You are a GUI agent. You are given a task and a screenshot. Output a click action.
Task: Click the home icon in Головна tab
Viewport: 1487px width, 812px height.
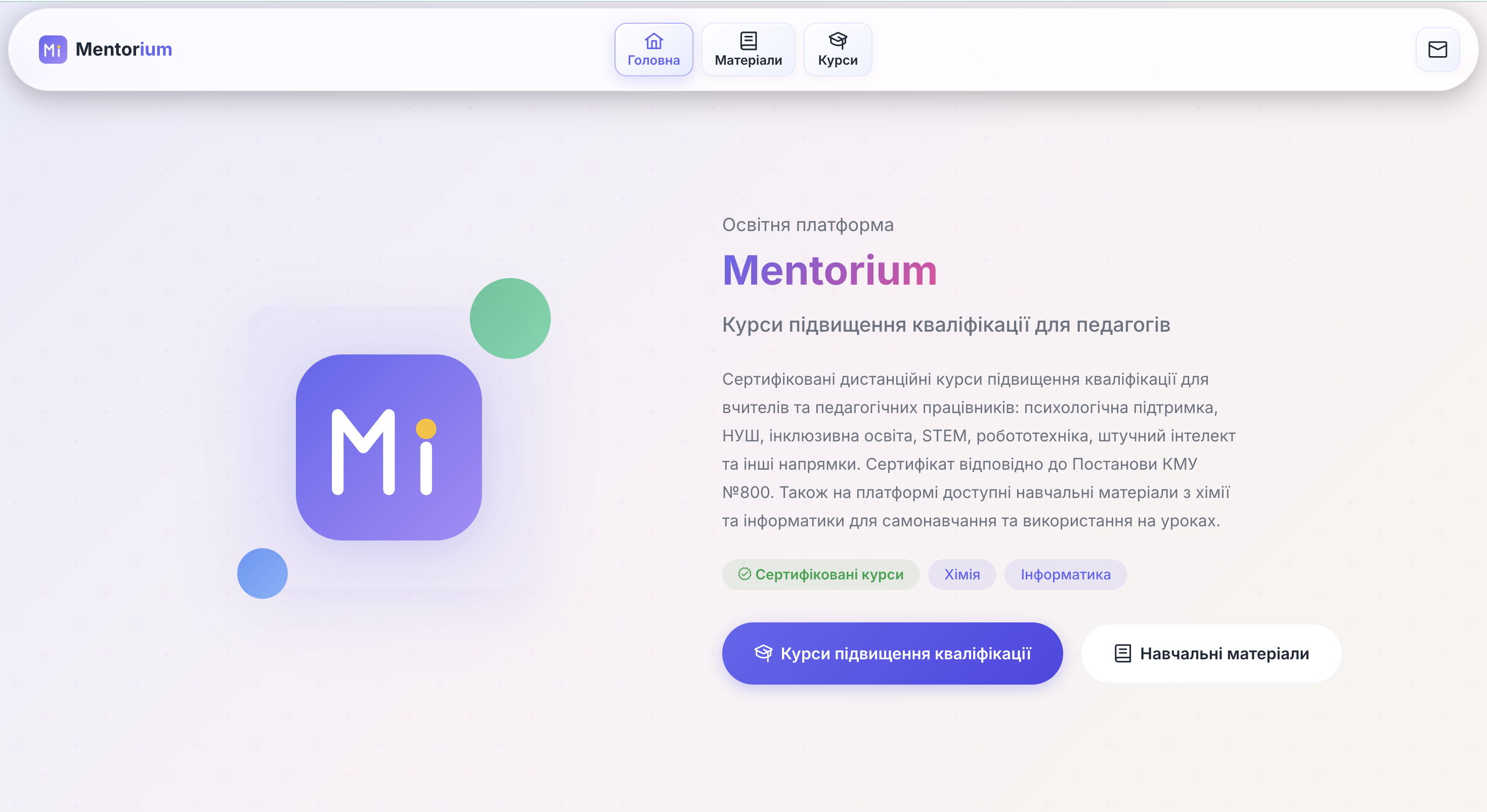click(653, 41)
